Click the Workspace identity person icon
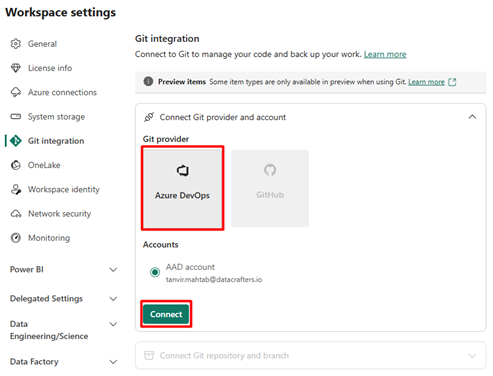The image size is (493, 376). point(16,189)
